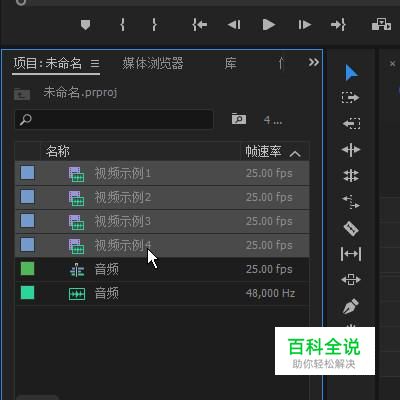Select the Ripple Edit tool
The image size is (400, 400).
pos(351,150)
